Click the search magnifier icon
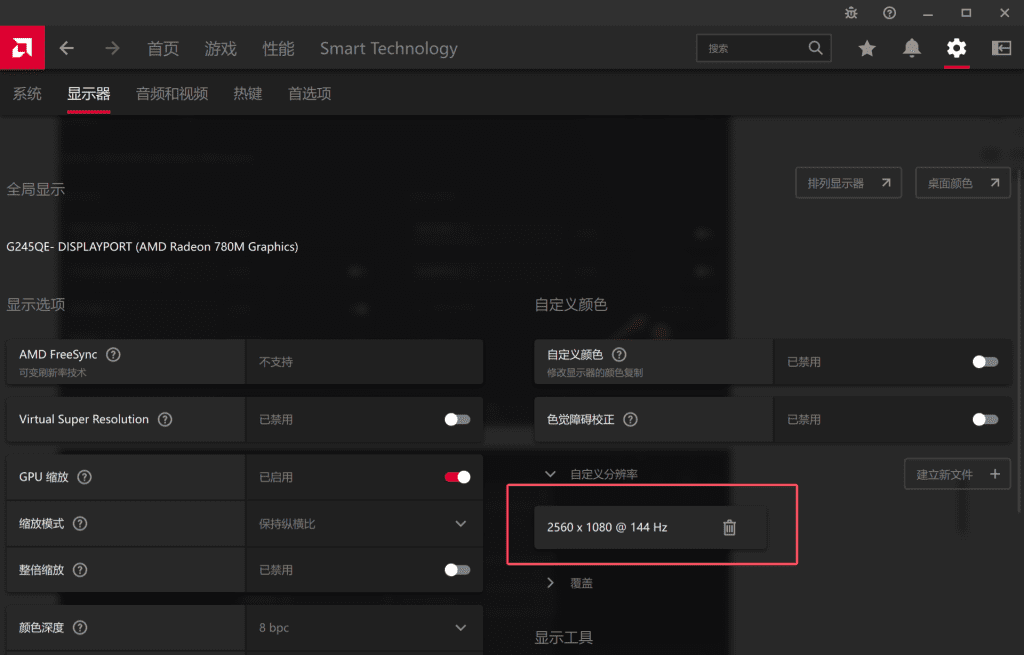 (815, 48)
